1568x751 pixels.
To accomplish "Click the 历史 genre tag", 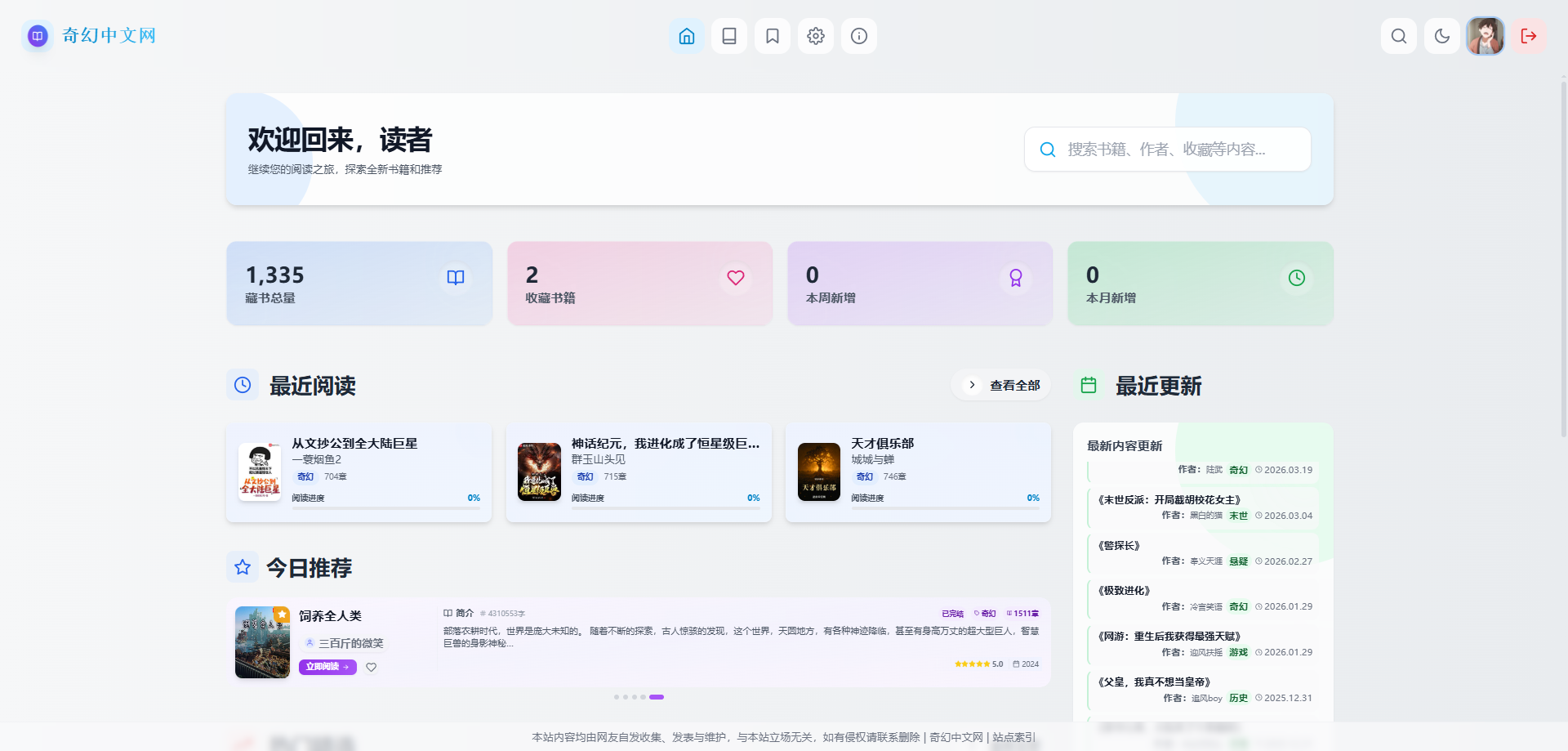I will 1239,698.
